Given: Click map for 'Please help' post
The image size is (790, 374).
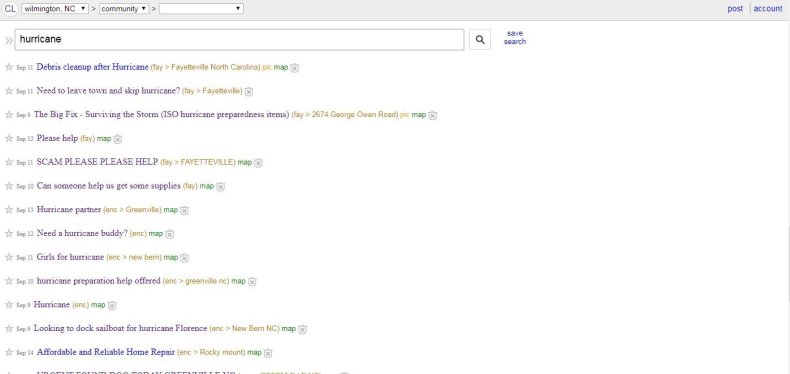Looking at the screenshot, I should tap(104, 138).
